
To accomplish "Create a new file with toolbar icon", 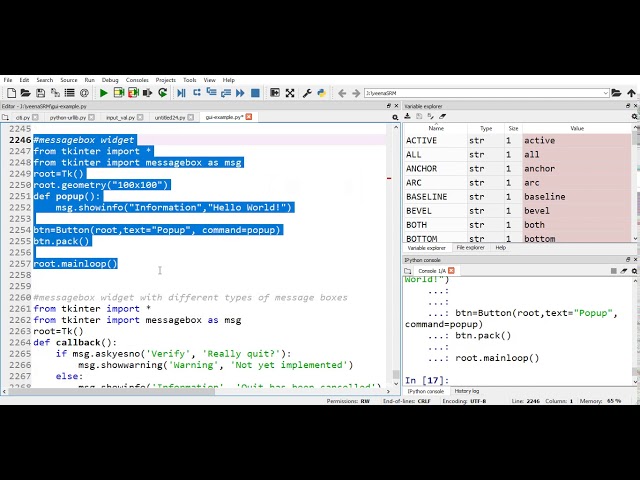I will pos(11,93).
